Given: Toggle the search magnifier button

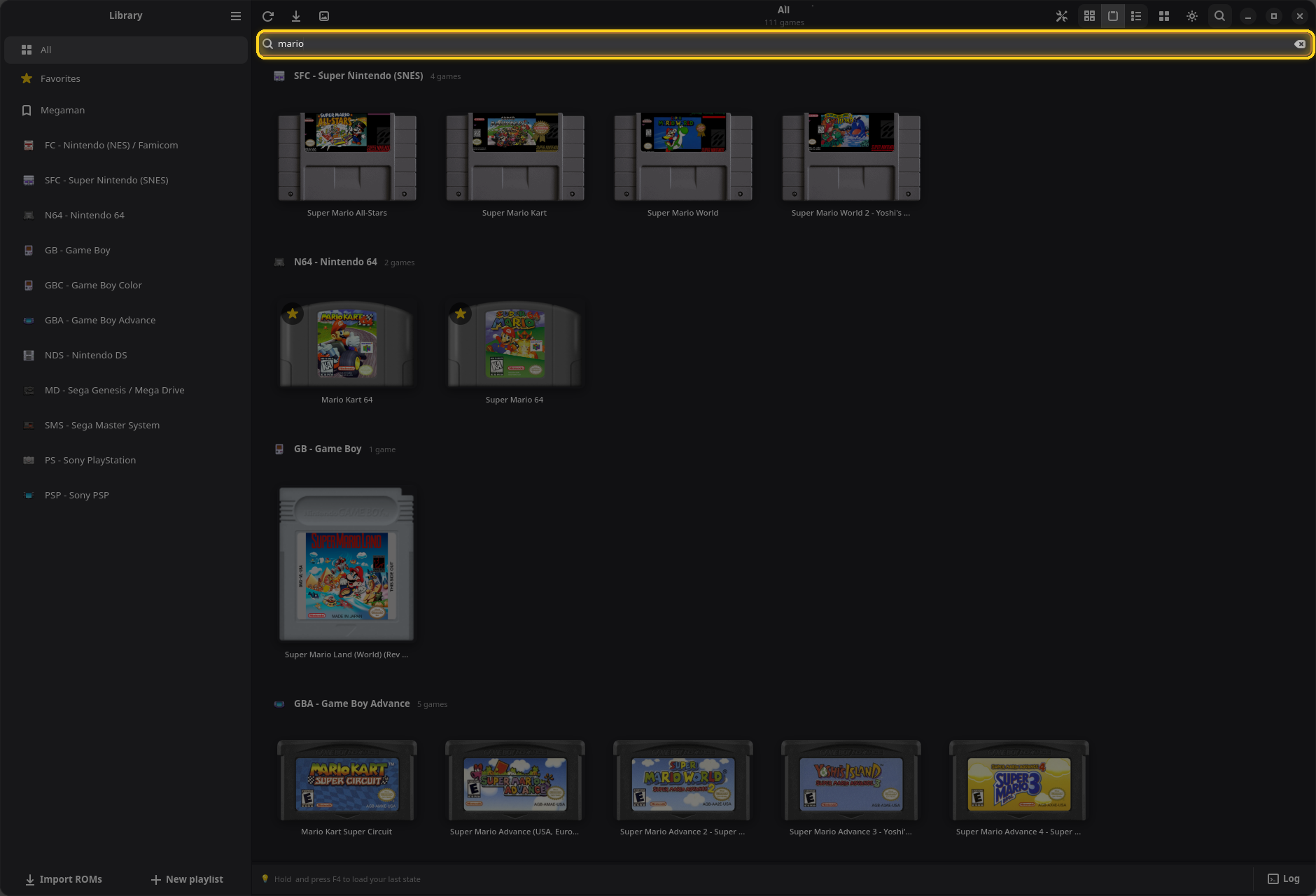Looking at the screenshot, I should click(1219, 16).
